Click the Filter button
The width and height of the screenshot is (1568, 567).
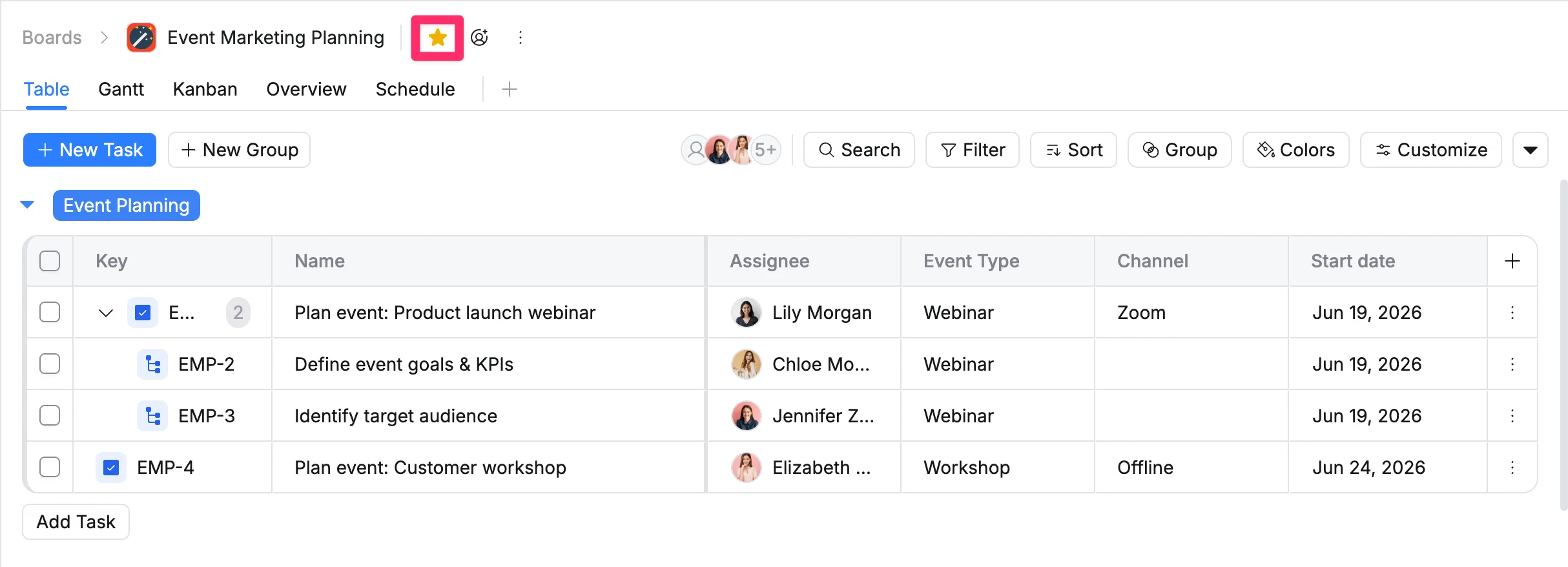(972, 150)
